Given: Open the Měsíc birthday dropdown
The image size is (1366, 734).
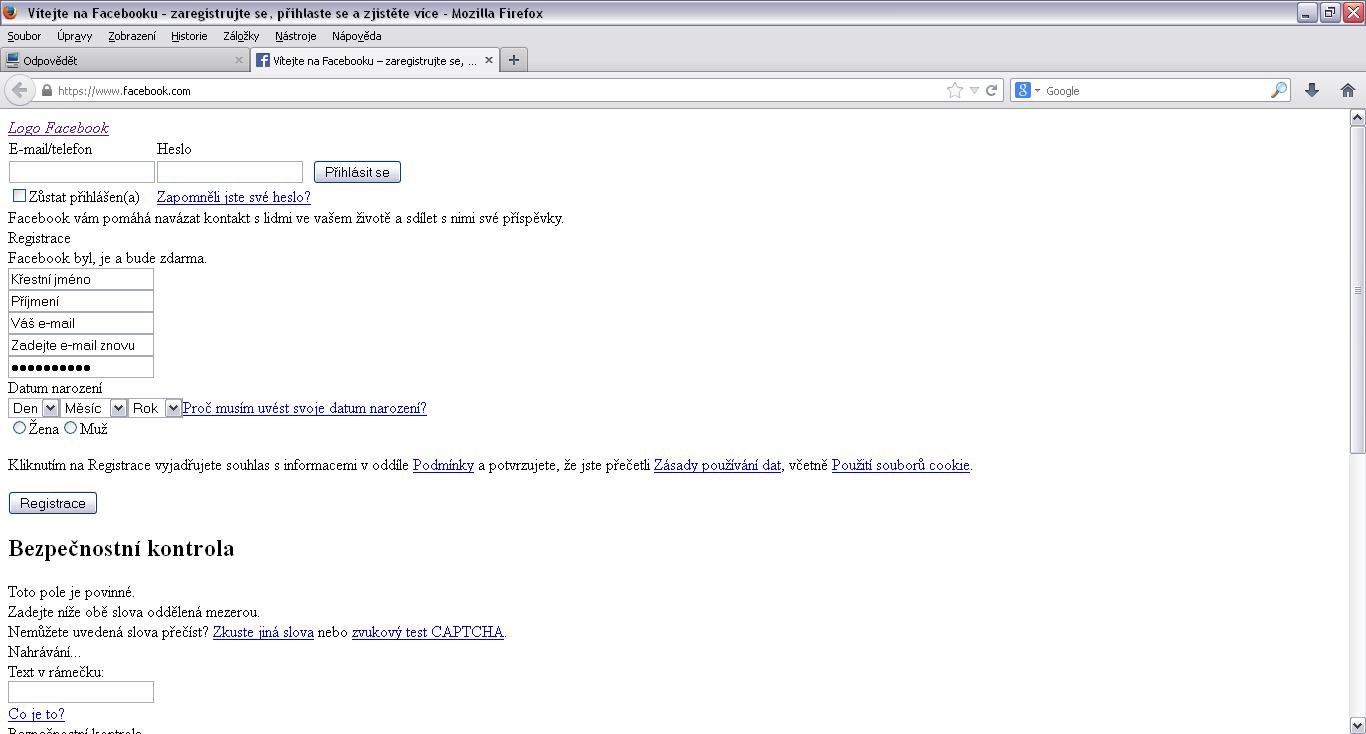Looking at the screenshot, I should point(93,408).
